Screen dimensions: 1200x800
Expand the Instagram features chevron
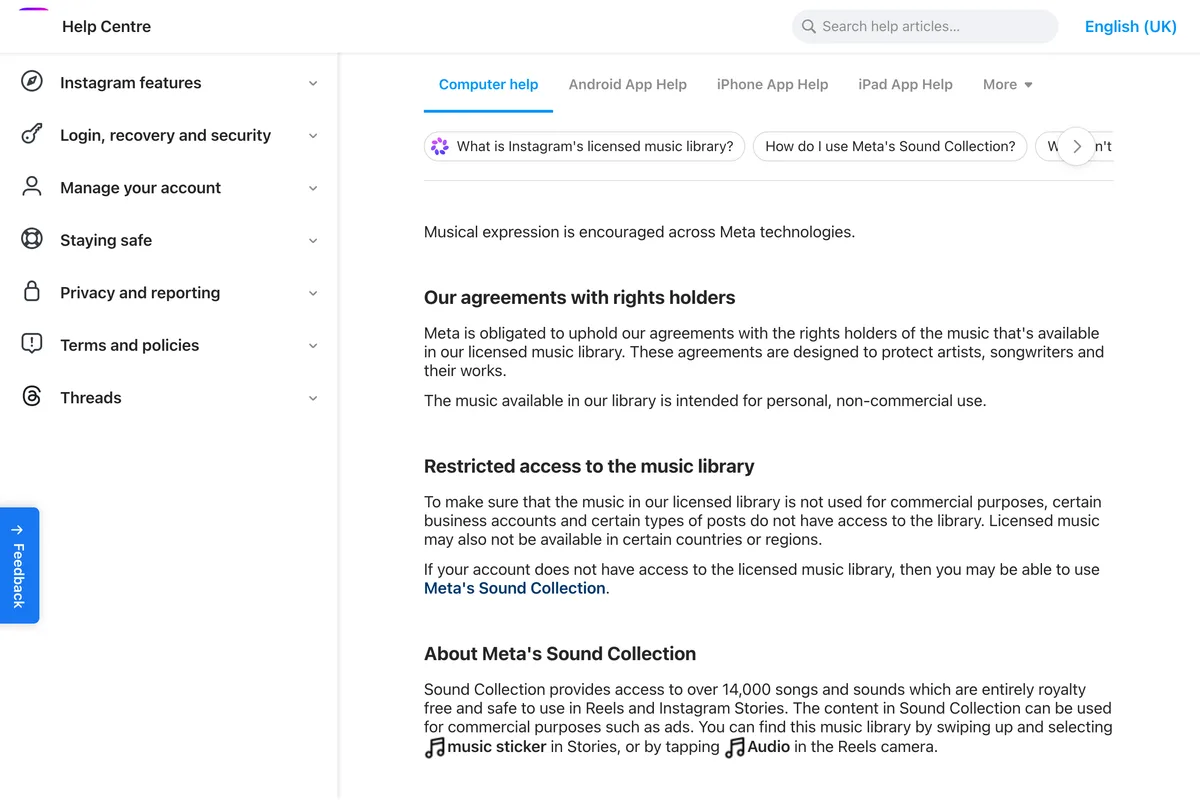pyautogui.click(x=313, y=83)
